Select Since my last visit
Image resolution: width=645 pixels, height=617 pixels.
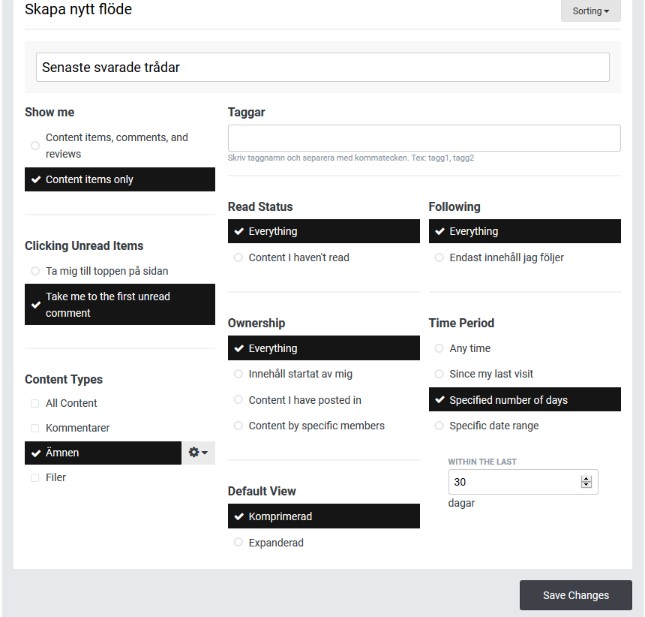[x=491, y=374]
